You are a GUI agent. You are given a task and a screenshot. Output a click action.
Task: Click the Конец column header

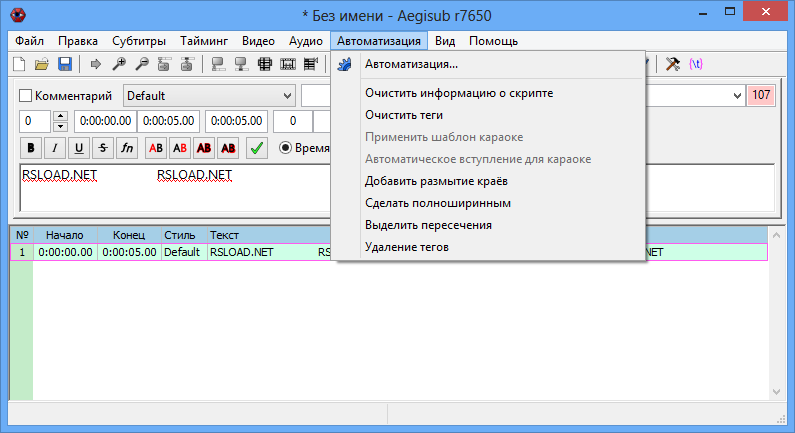(x=129, y=235)
